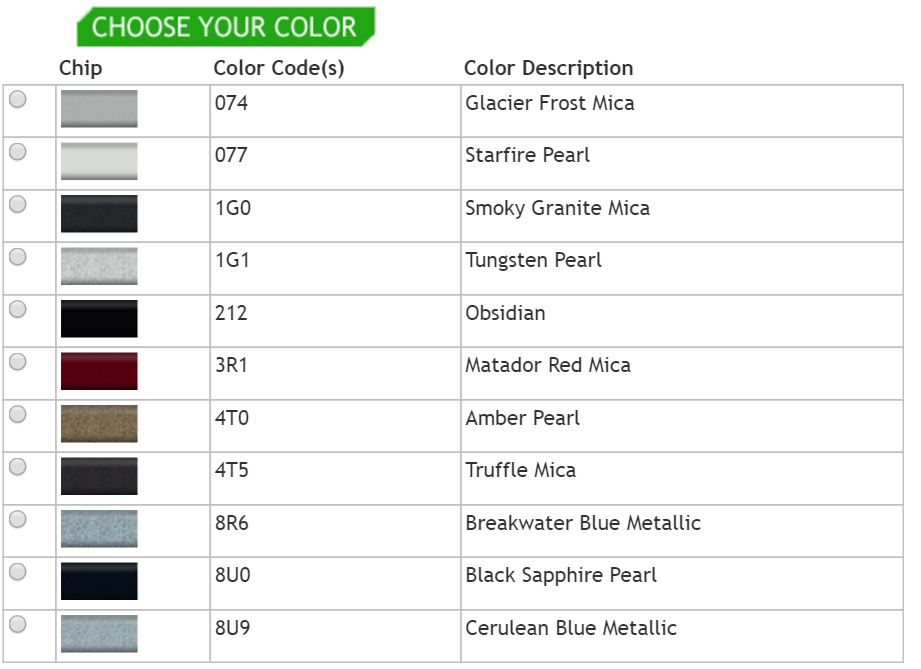
Task: Select the Glacier Frost Mica radio button
Action: [18, 100]
